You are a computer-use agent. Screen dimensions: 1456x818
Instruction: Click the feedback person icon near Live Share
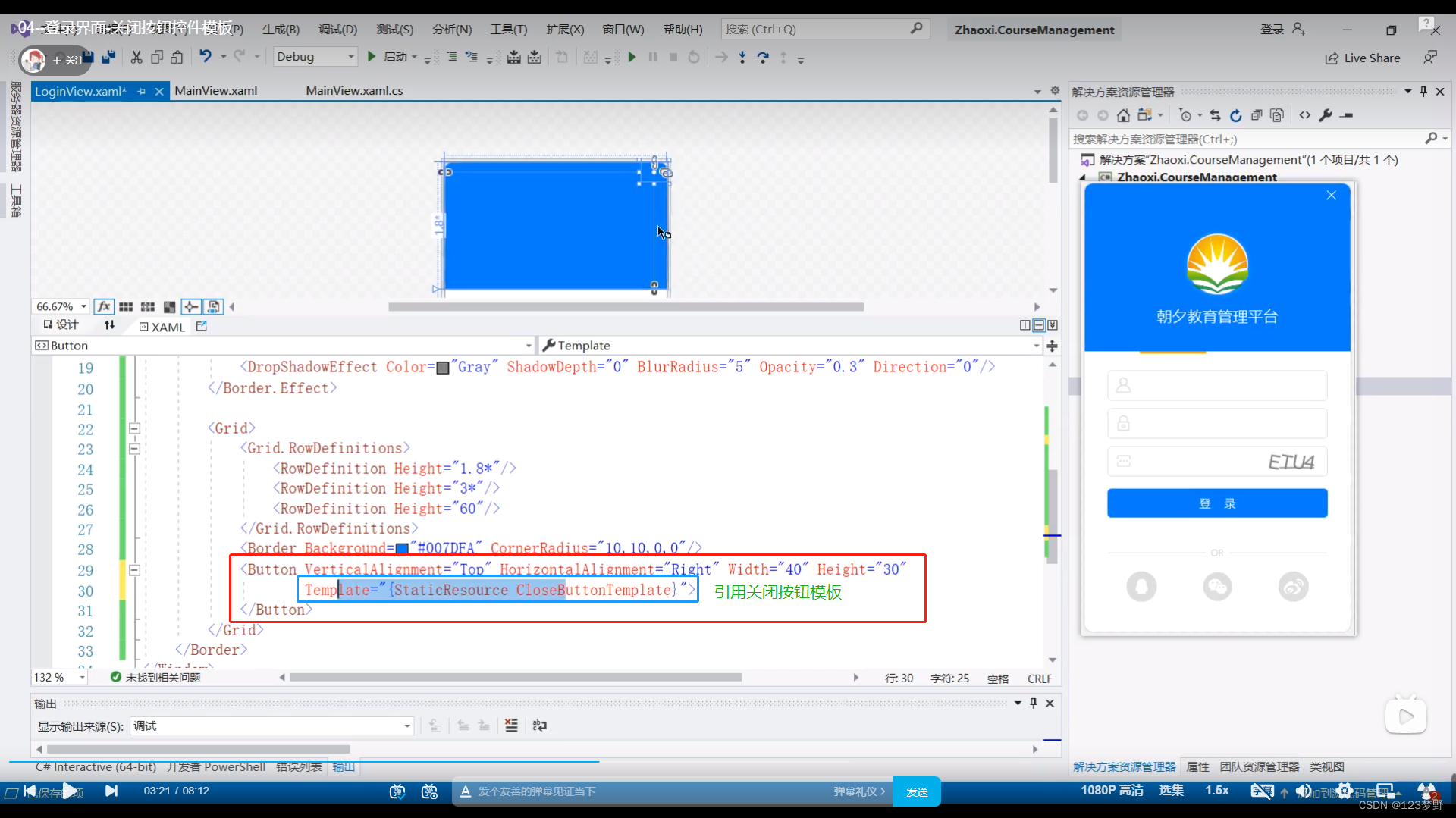click(x=1430, y=58)
